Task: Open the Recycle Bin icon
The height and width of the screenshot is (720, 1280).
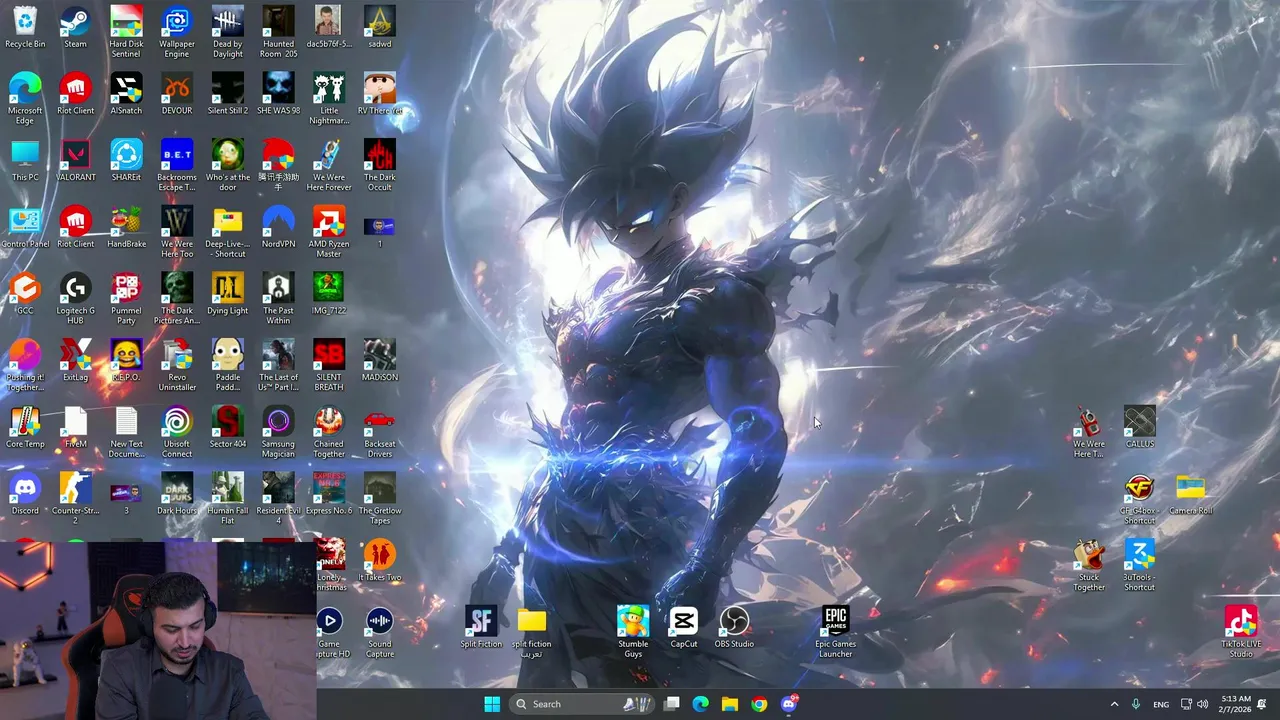Action: [x=25, y=27]
